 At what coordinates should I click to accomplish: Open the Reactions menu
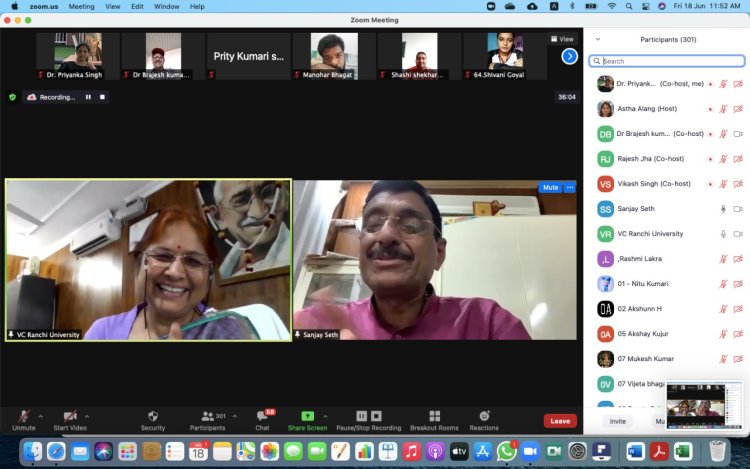pos(484,416)
